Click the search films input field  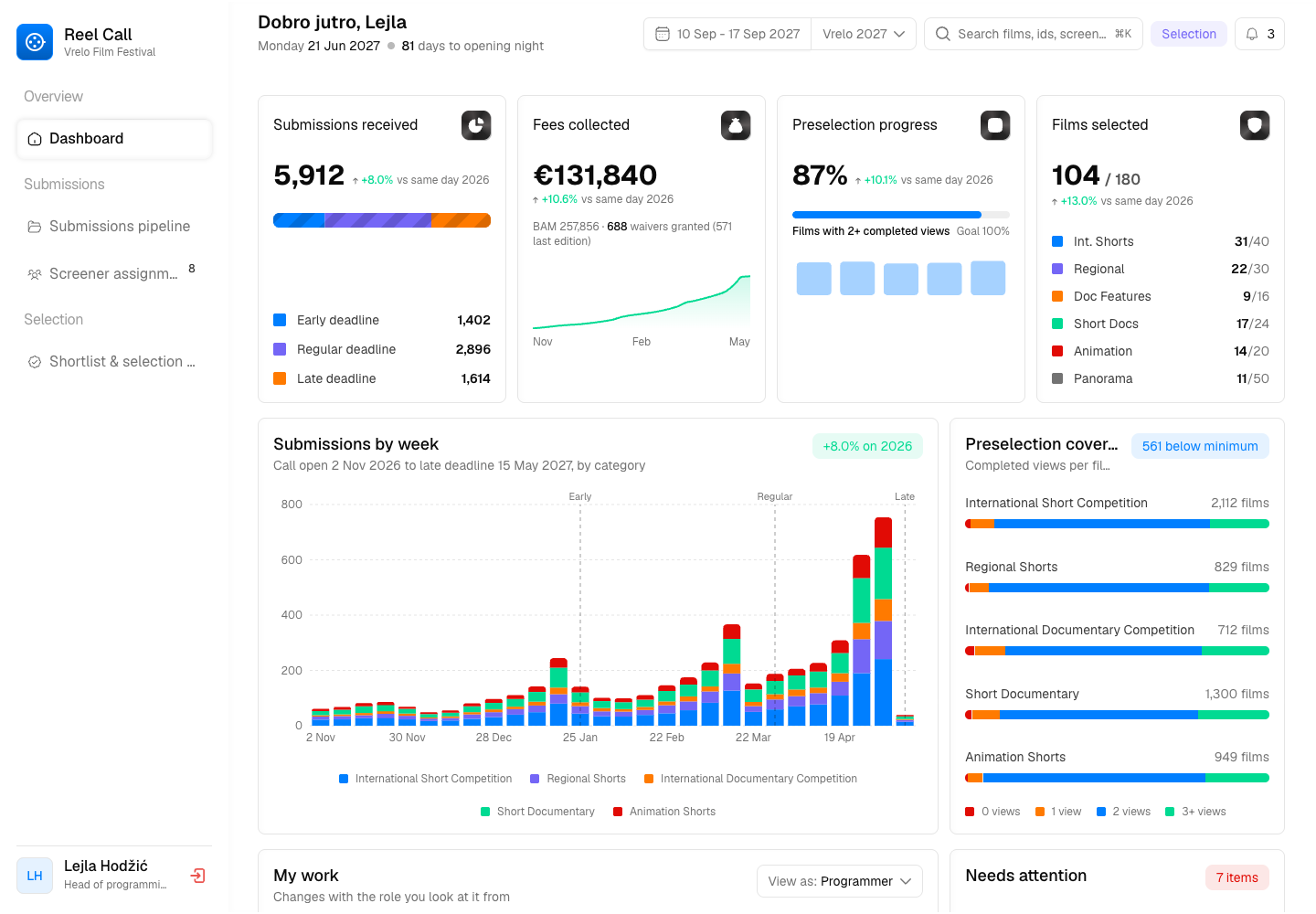coord(1034,34)
